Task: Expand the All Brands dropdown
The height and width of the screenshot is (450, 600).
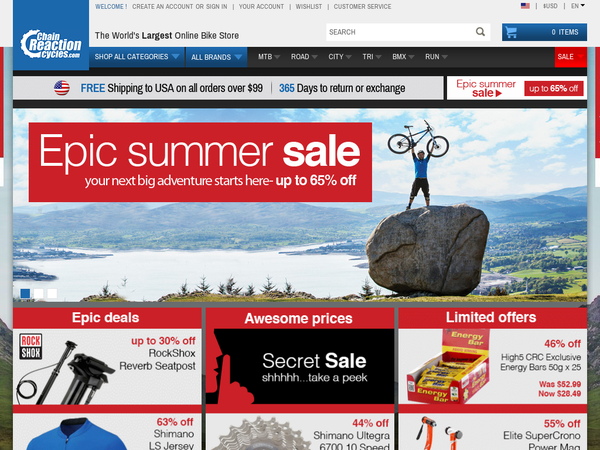Action: point(217,57)
